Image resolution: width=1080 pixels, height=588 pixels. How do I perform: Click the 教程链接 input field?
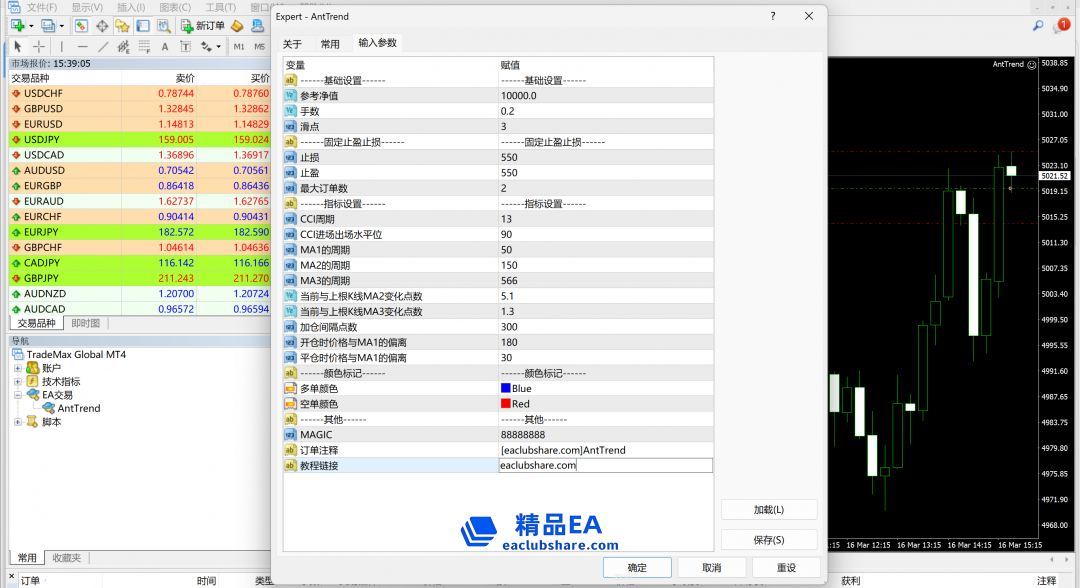604,465
